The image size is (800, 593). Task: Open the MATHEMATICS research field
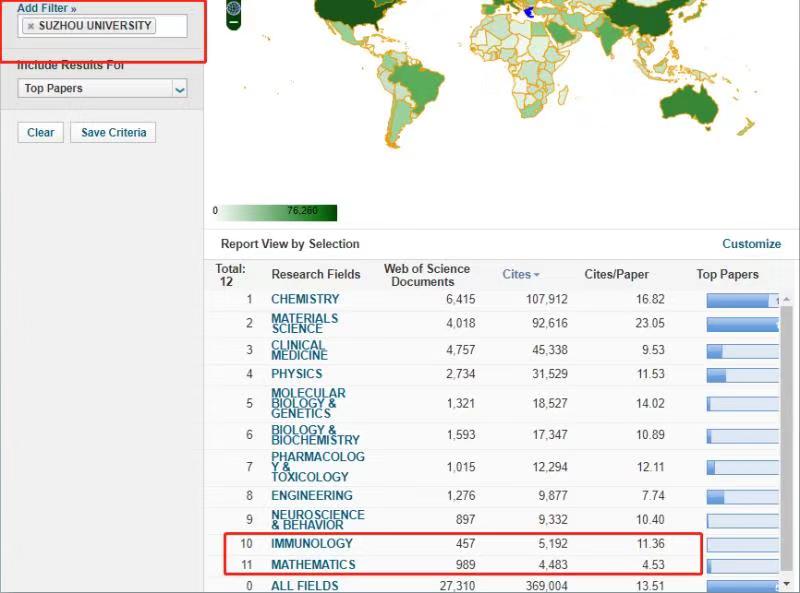(313, 565)
